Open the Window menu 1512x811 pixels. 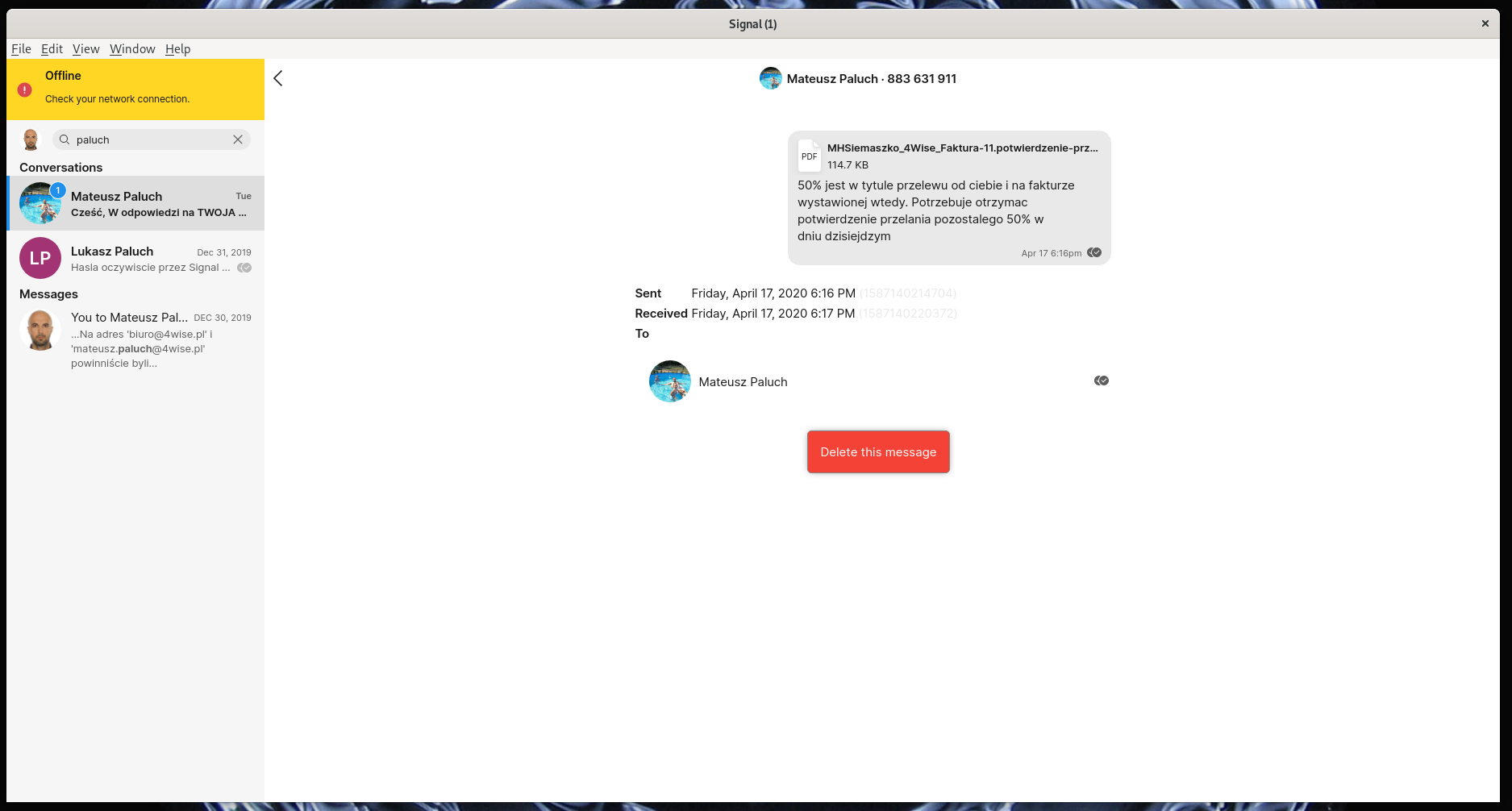[132, 49]
